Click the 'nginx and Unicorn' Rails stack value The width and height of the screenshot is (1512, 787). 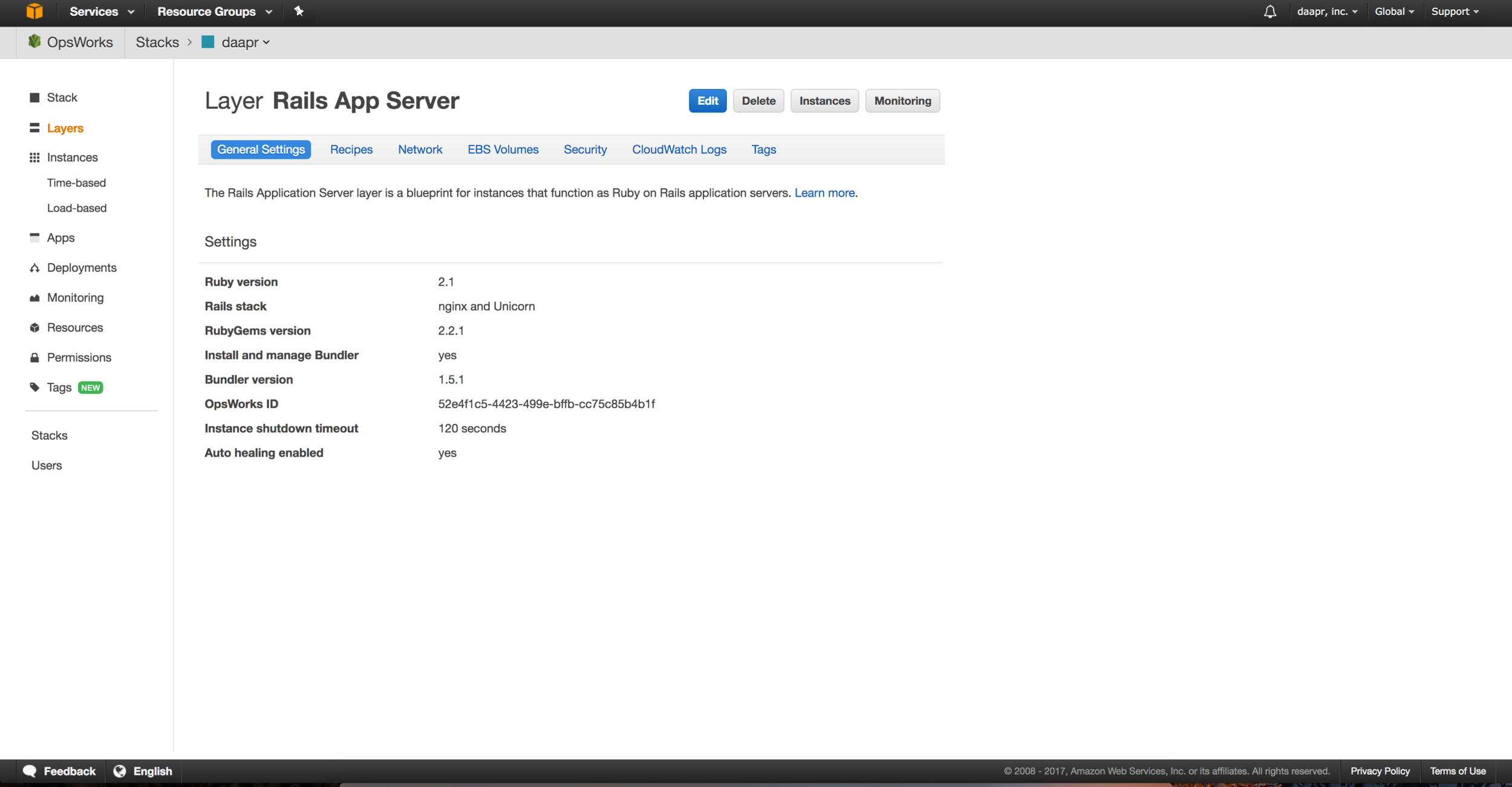click(487, 306)
